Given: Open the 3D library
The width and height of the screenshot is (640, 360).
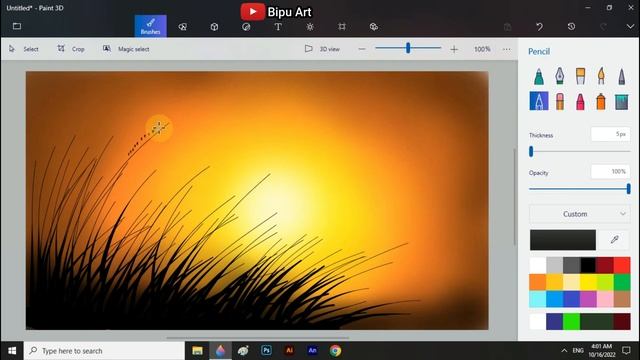Looking at the screenshot, I should (373, 27).
